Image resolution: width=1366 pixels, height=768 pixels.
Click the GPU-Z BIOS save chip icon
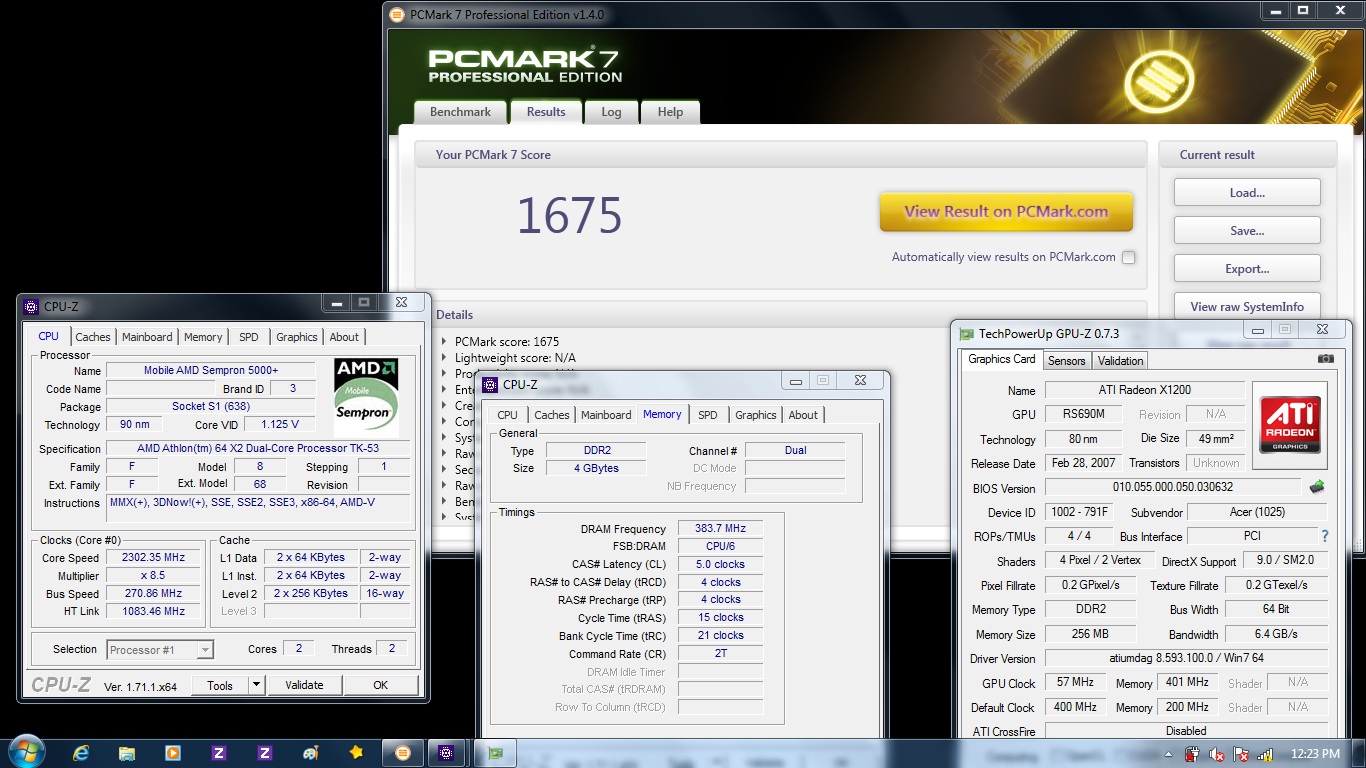[x=1317, y=487]
